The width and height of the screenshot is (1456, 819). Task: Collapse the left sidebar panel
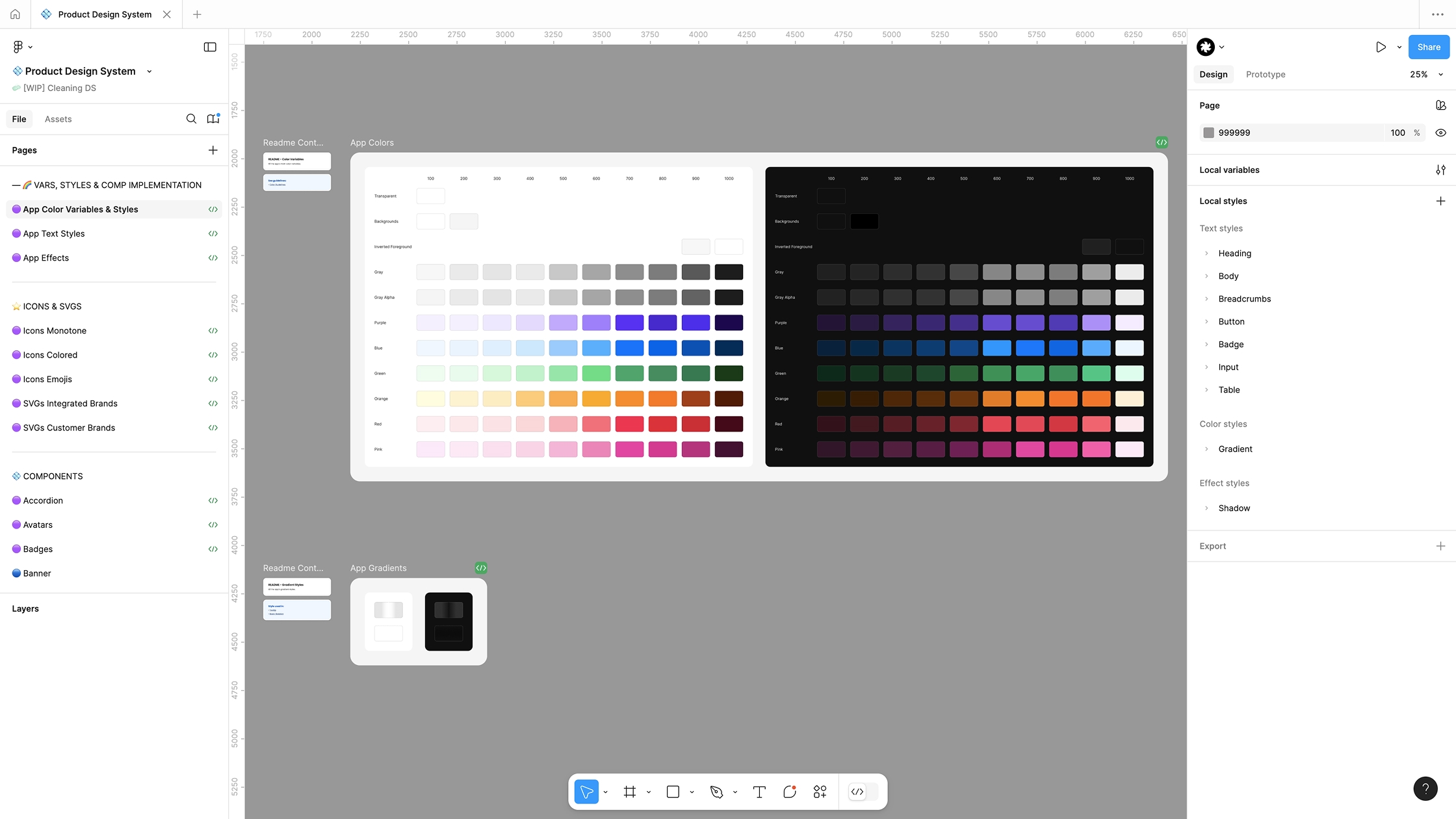click(210, 47)
